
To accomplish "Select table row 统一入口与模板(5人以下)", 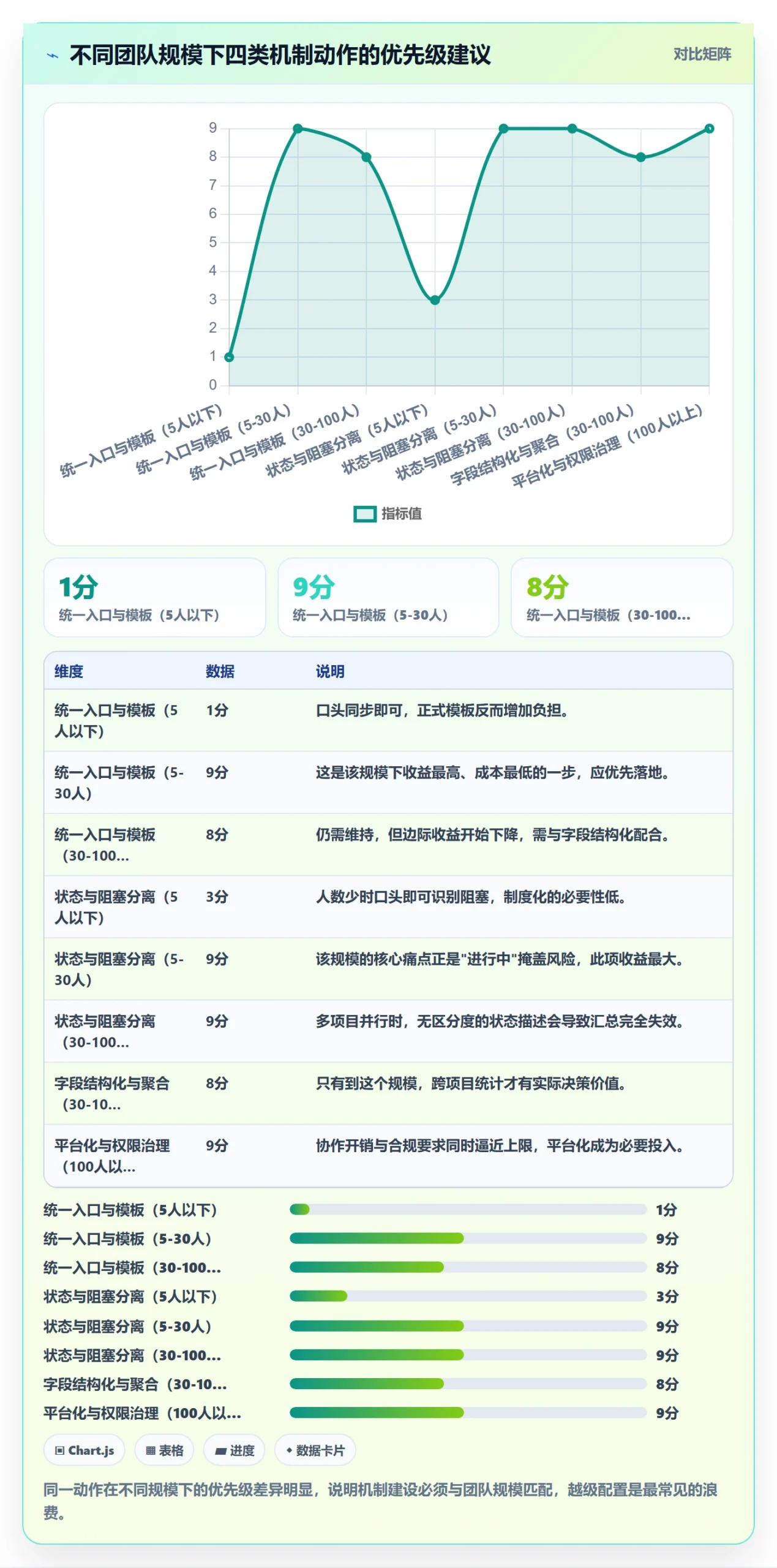I will pos(388,721).
